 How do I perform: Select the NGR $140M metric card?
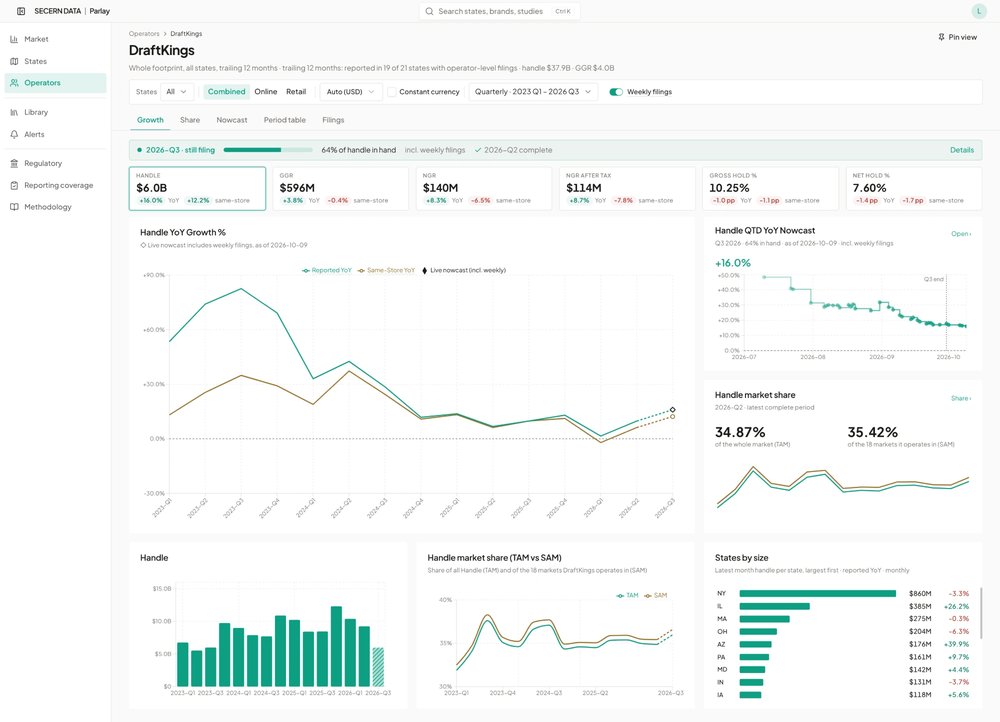pyautogui.click(x=483, y=188)
